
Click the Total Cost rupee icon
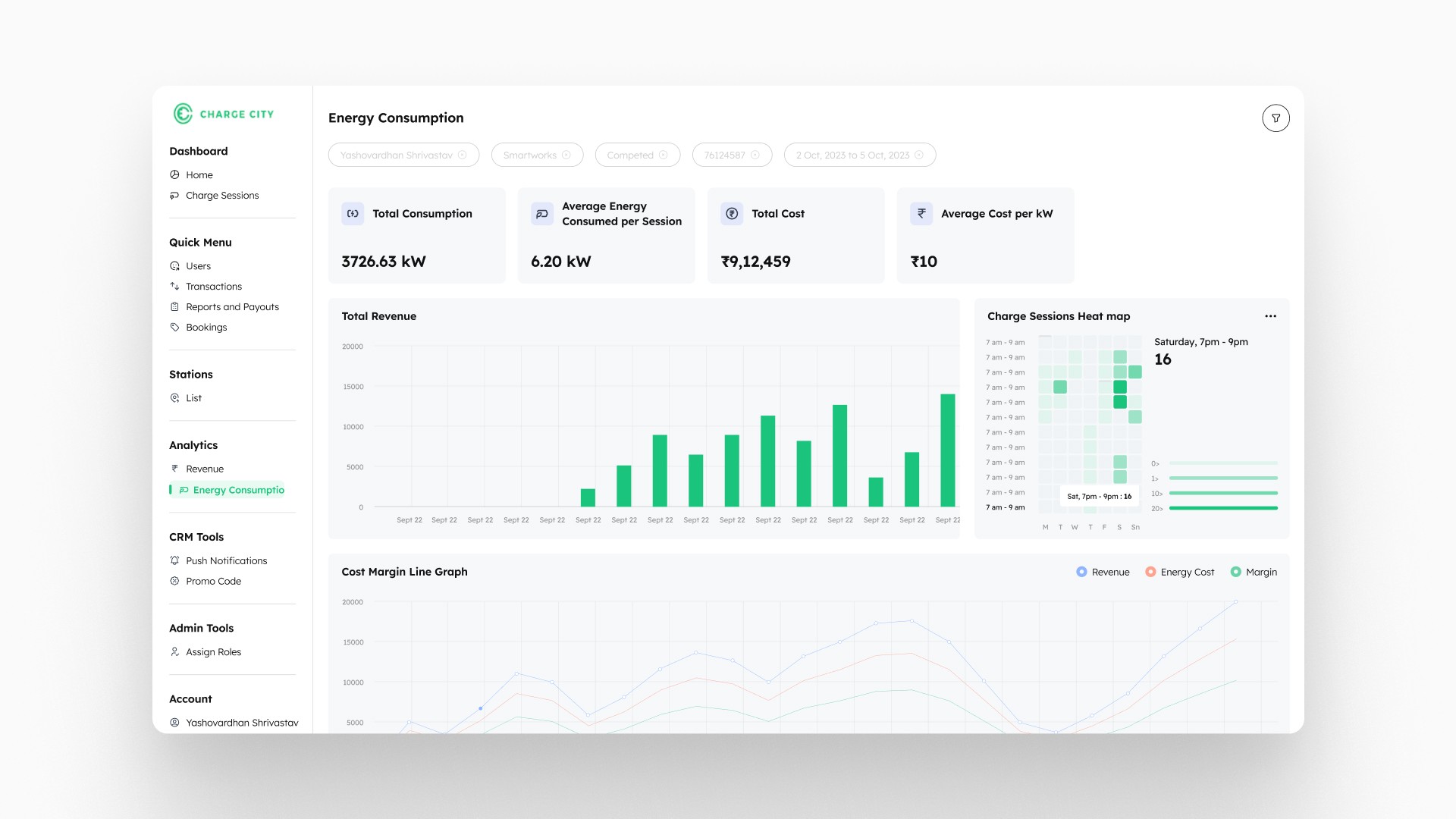(x=732, y=214)
